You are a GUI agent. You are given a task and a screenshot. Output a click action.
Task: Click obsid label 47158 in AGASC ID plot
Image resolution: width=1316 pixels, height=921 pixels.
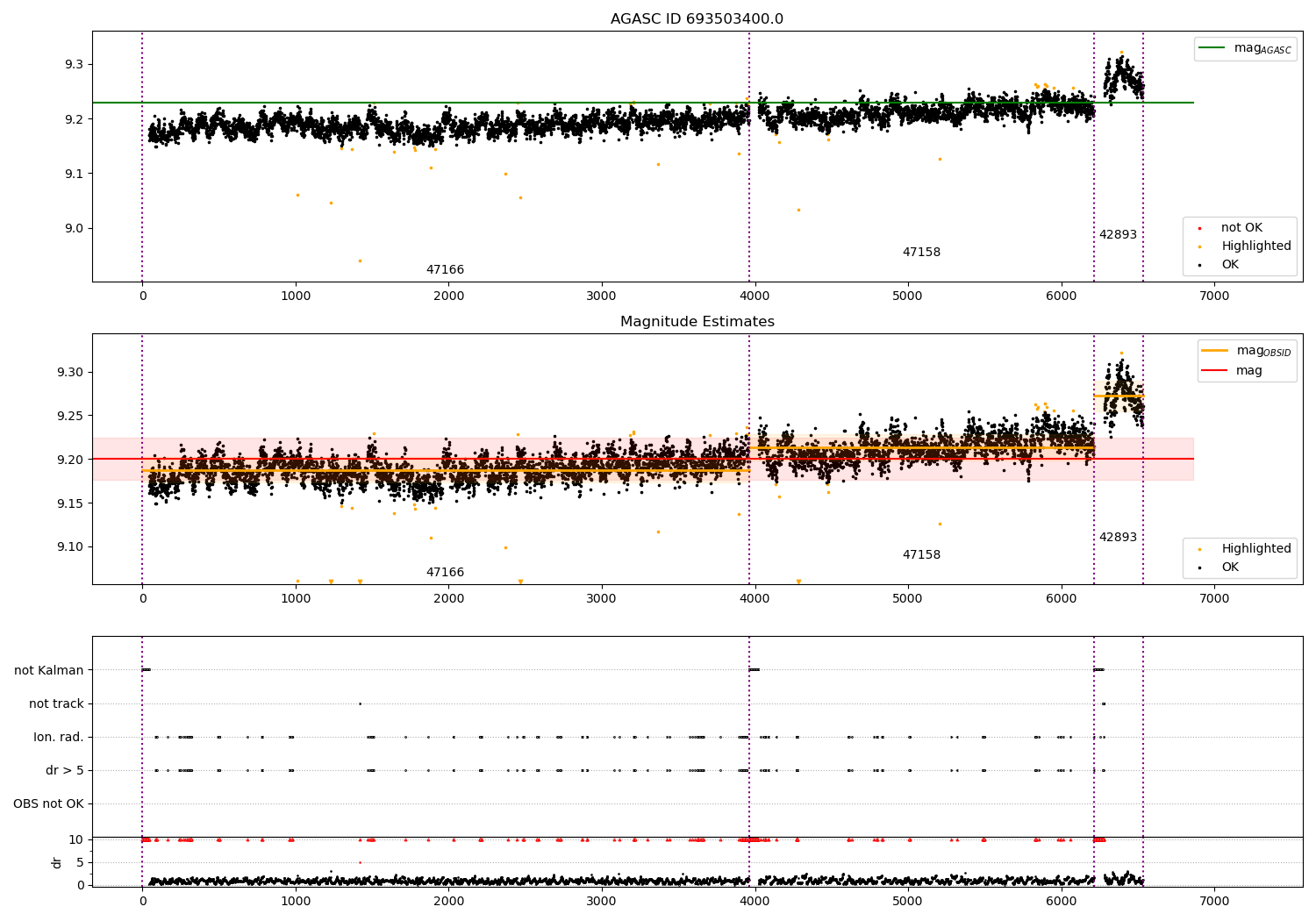[x=921, y=252]
